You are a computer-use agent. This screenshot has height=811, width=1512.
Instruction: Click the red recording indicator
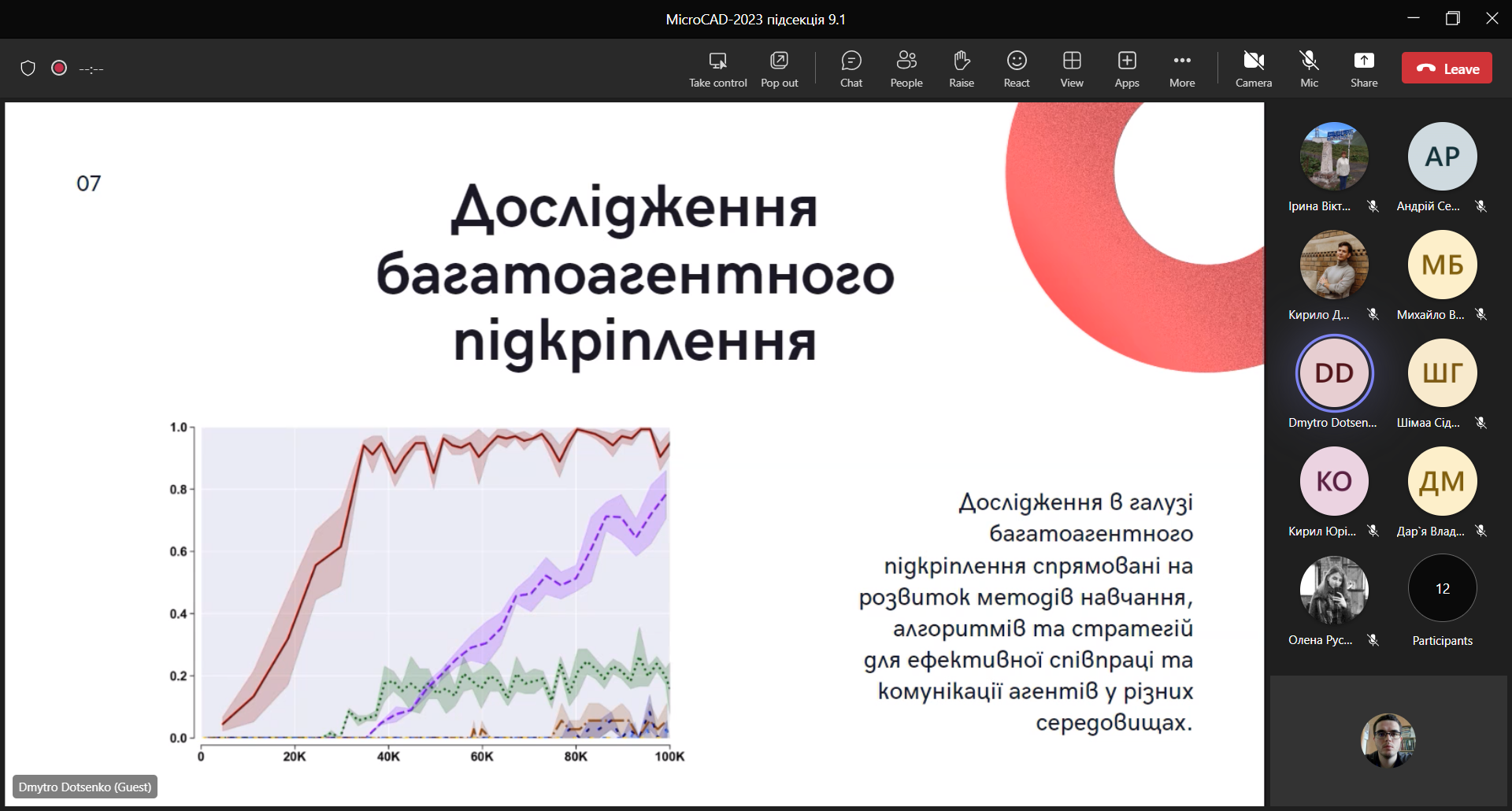pos(59,69)
